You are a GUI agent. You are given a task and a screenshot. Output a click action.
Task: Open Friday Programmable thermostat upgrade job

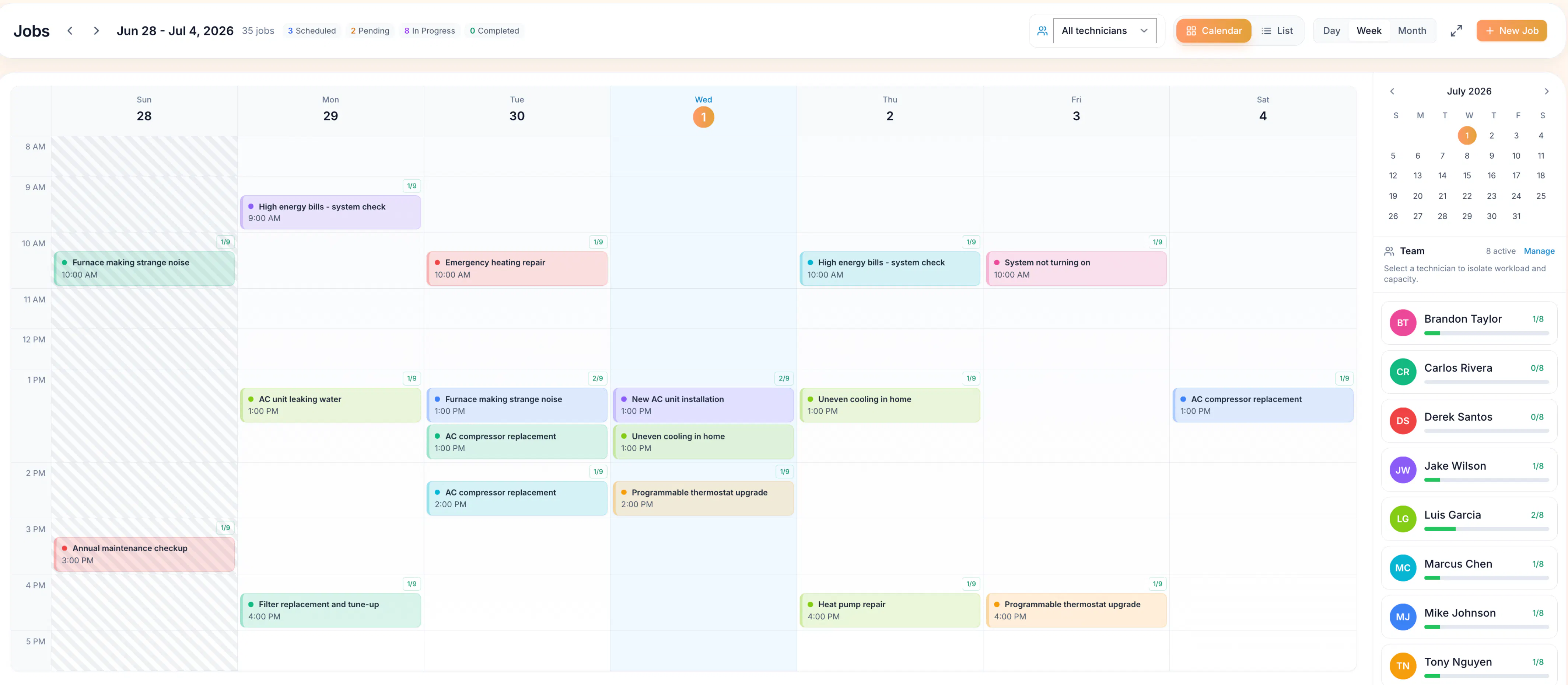[x=1075, y=610]
